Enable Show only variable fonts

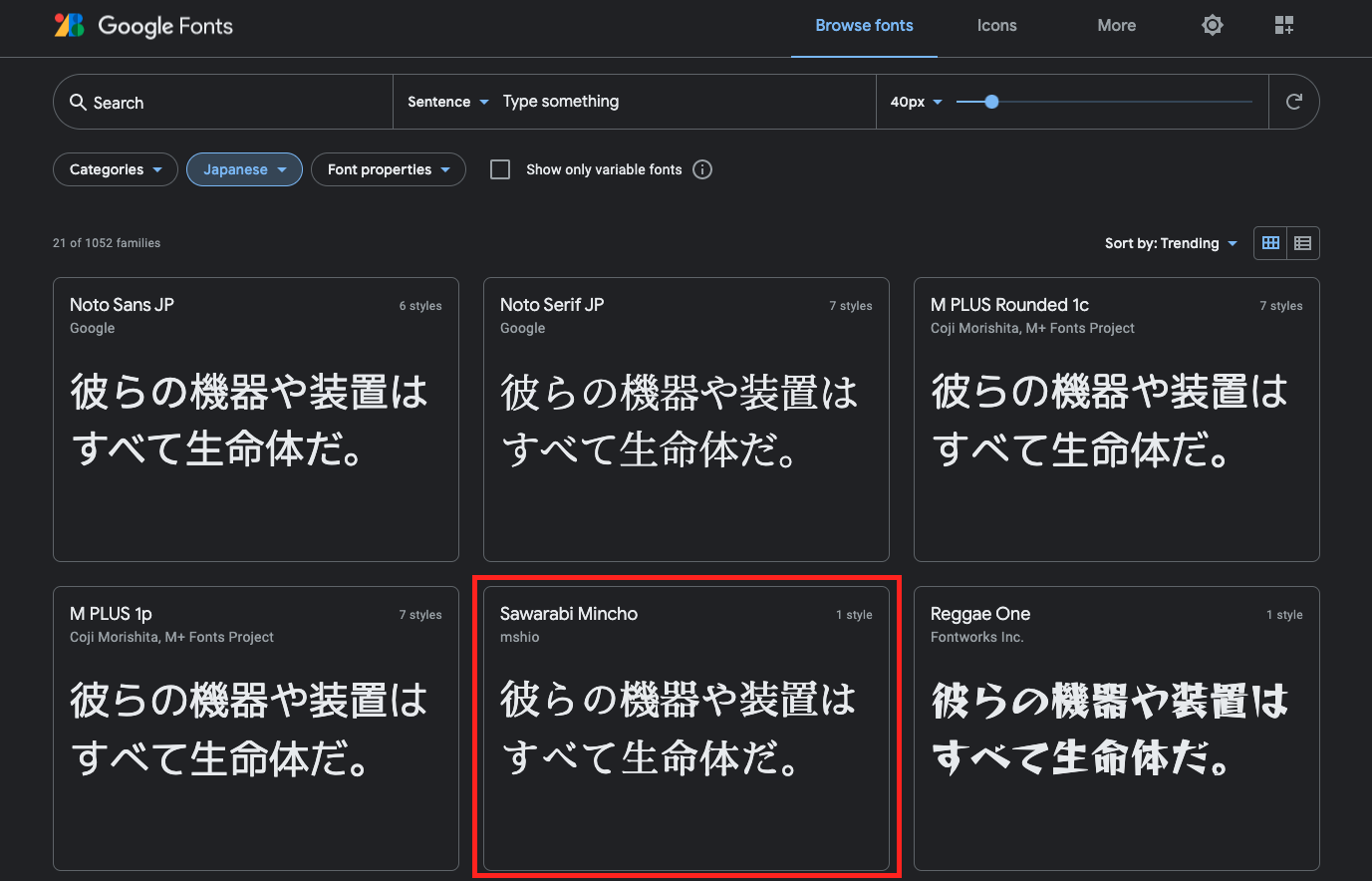[x=499, y=169]
